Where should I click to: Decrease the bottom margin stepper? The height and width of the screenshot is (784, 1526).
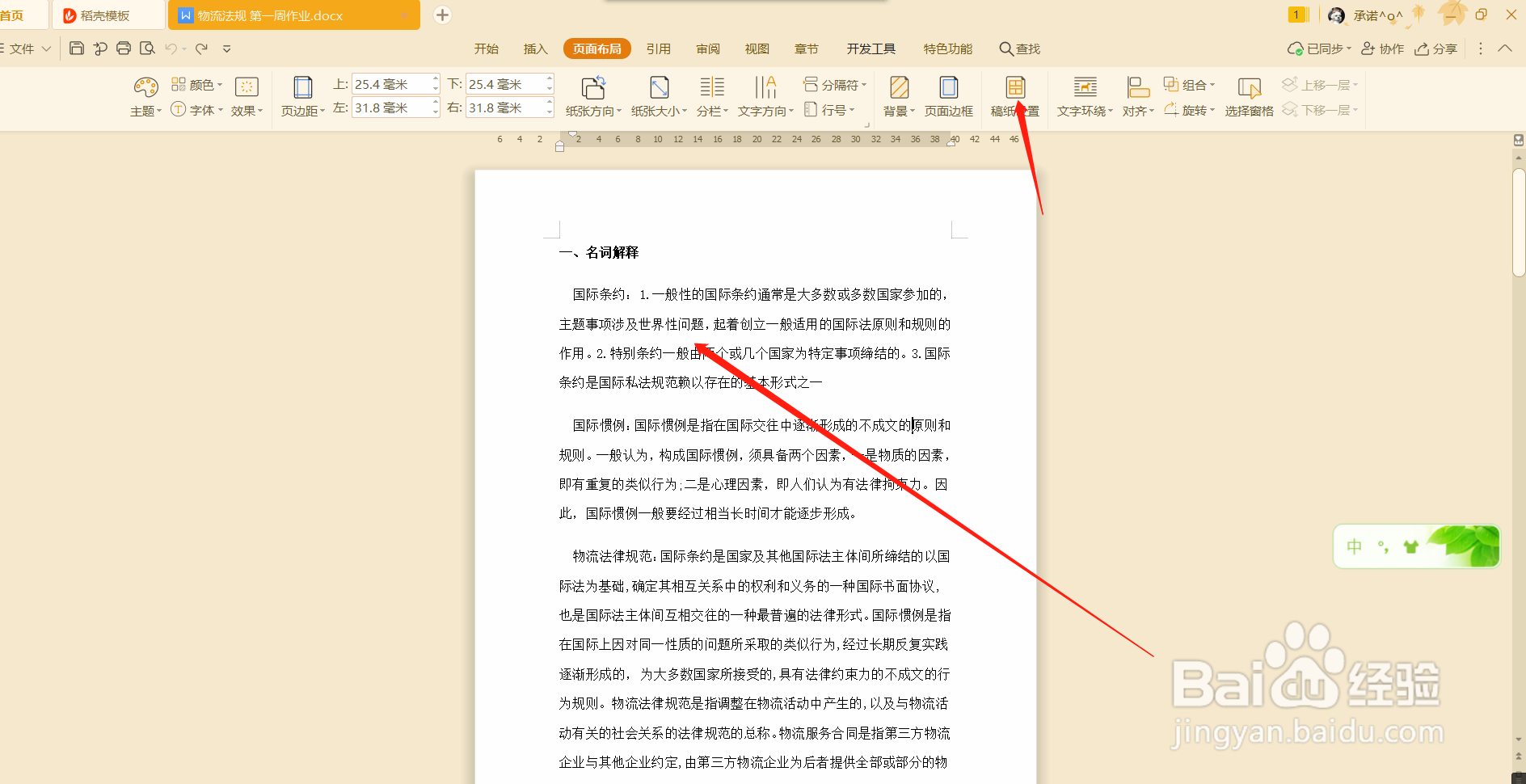tap(550, 88)
